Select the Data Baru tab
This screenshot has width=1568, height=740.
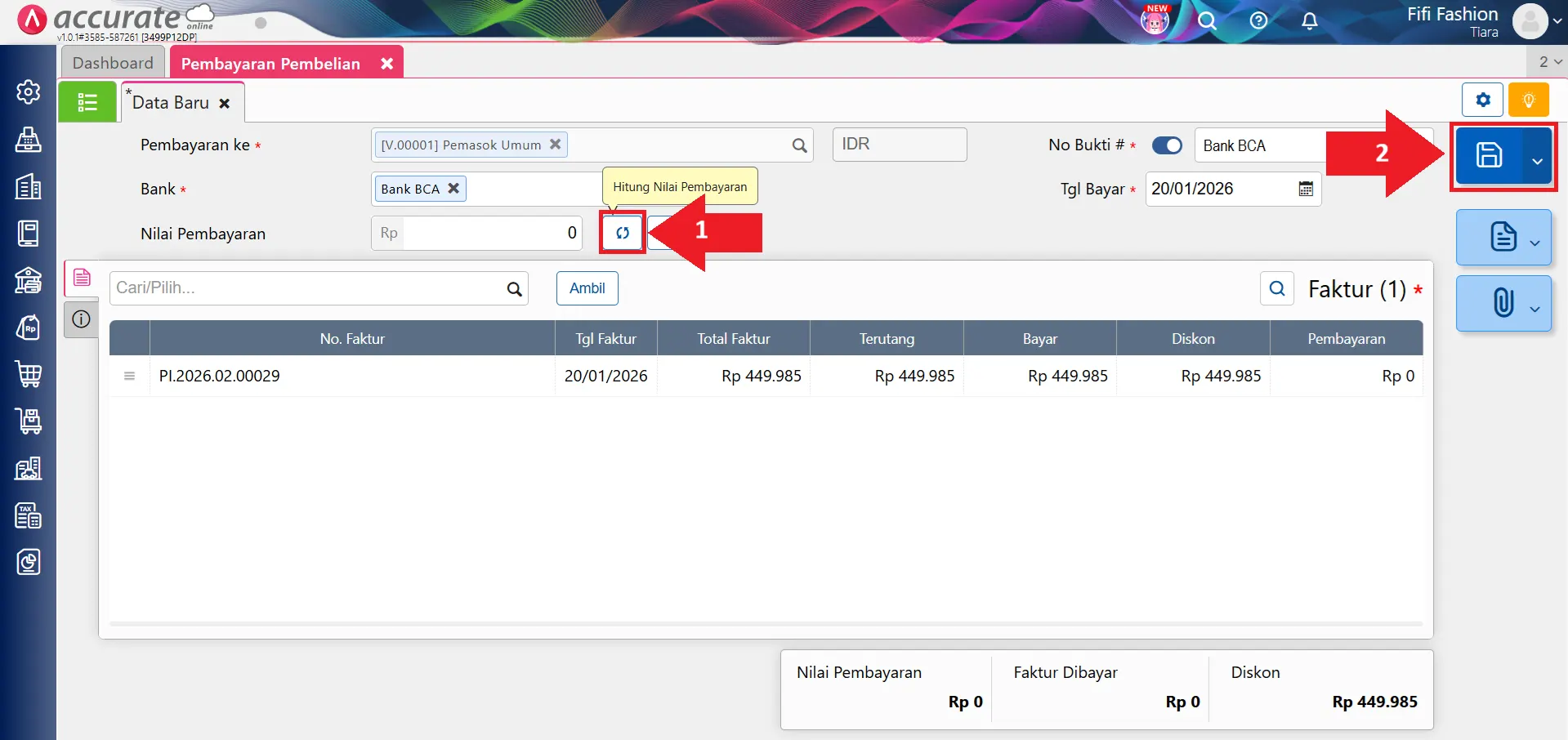[x=171, y=103]
